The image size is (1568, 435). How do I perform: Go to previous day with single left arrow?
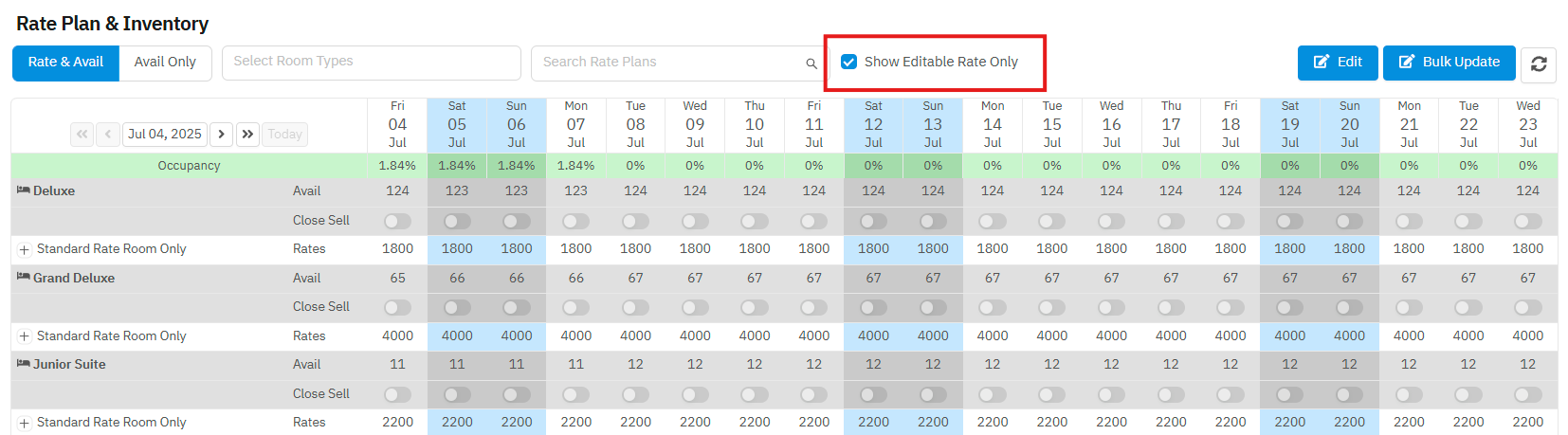(108, 135)
